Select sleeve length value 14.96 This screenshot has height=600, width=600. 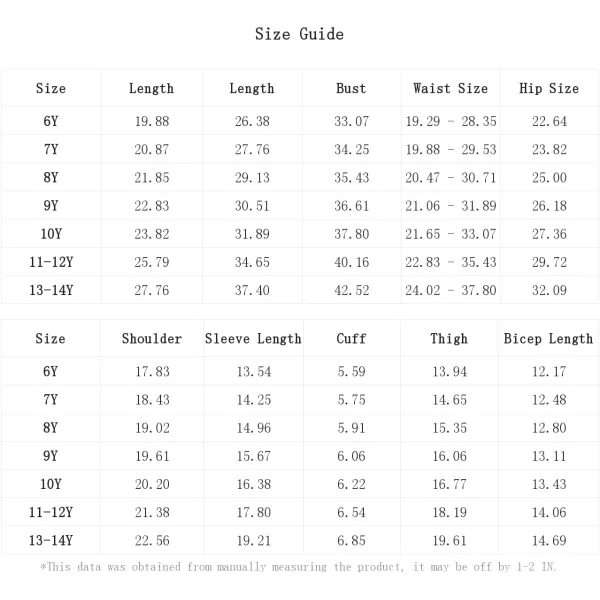click(254, 428)
